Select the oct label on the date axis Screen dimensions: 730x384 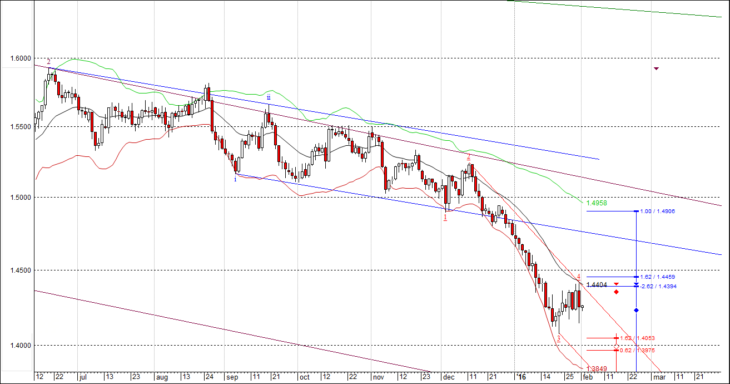pos(304,377)
